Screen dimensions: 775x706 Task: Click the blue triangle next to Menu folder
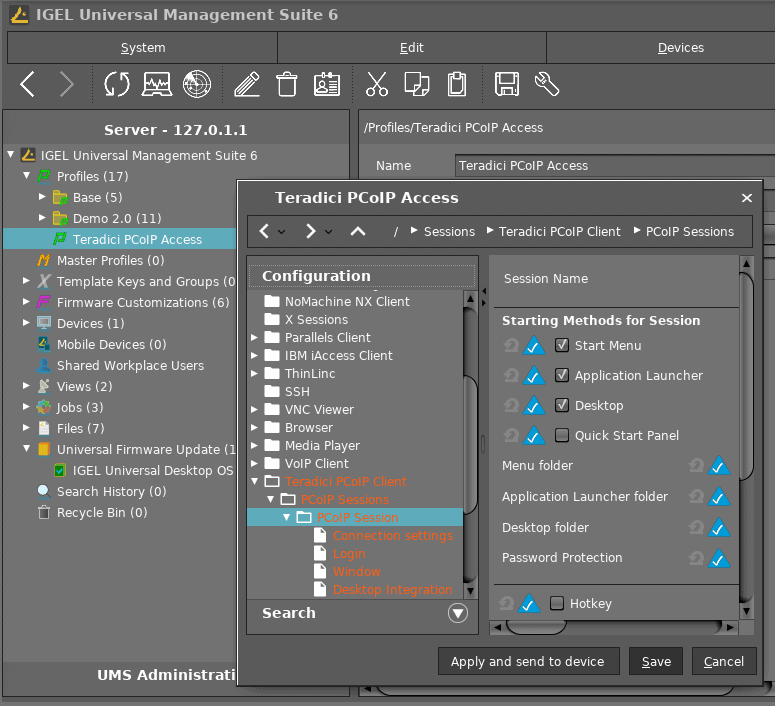pos(718,466)
